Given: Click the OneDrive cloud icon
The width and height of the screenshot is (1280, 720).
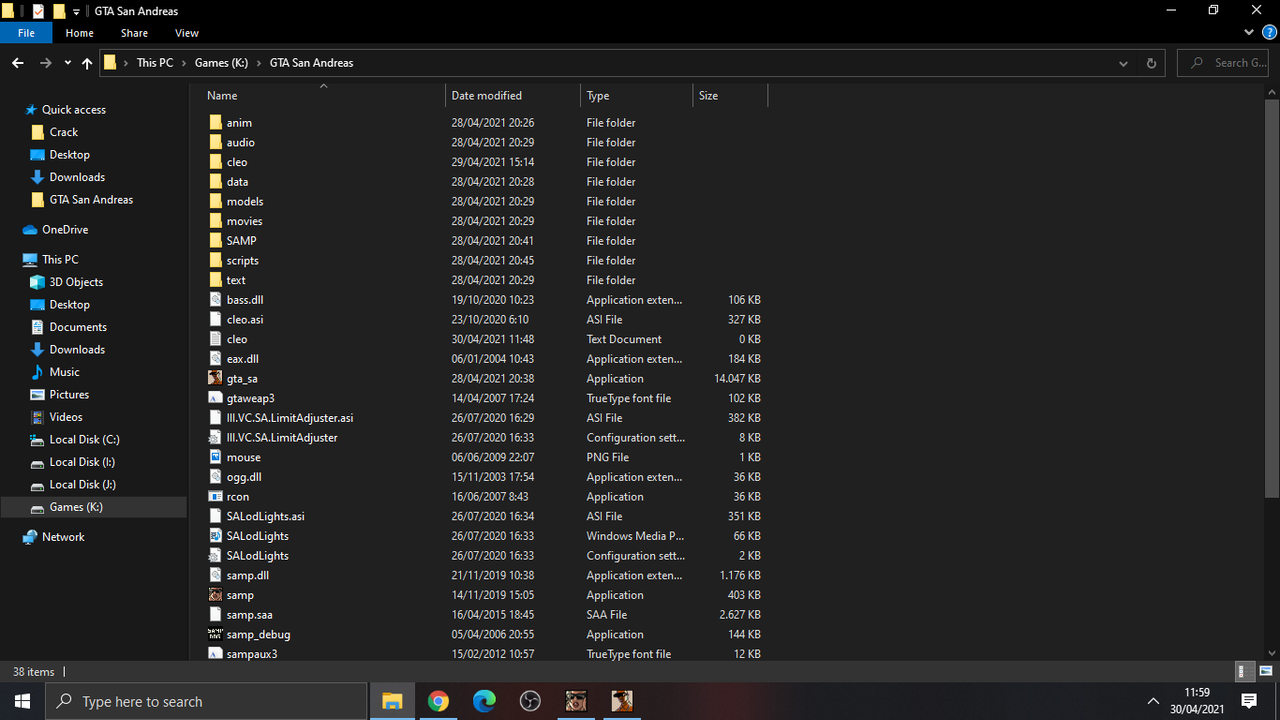Looking at the screenshot, I should pyautogui.click(x=30, y=229).
